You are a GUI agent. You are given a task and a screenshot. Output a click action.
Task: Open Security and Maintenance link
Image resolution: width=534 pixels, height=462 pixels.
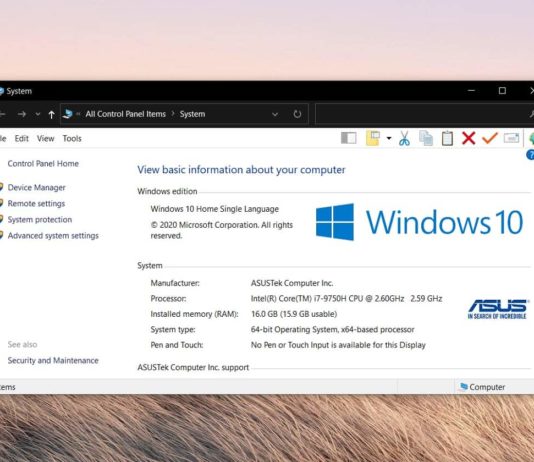(x=53, y=361)
